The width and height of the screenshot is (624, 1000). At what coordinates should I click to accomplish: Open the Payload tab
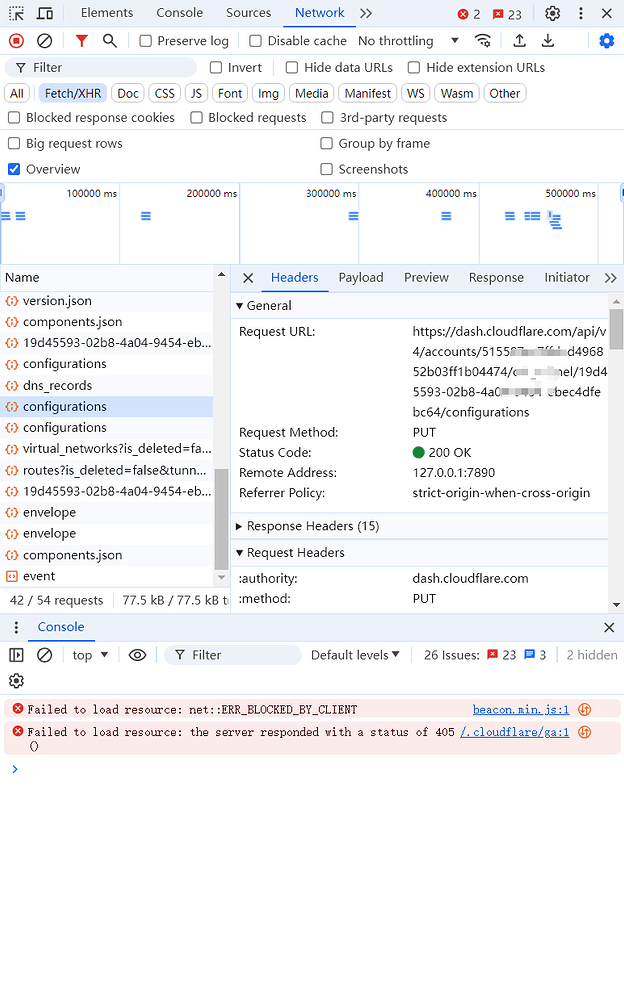point(360,278)
